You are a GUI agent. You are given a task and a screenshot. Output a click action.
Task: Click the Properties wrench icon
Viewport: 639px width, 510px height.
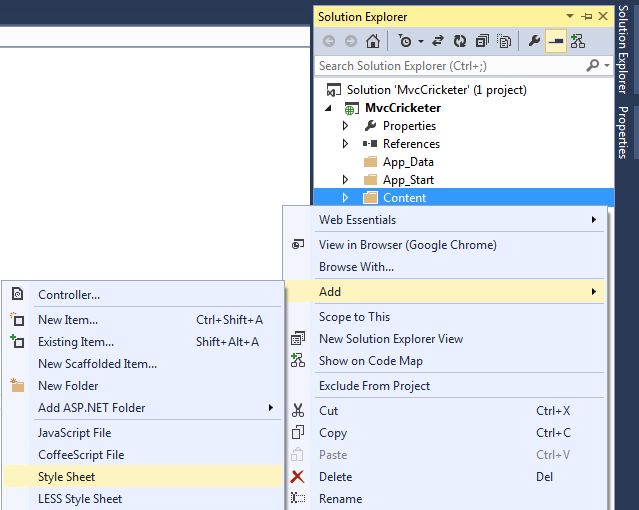tap(535, 41)
